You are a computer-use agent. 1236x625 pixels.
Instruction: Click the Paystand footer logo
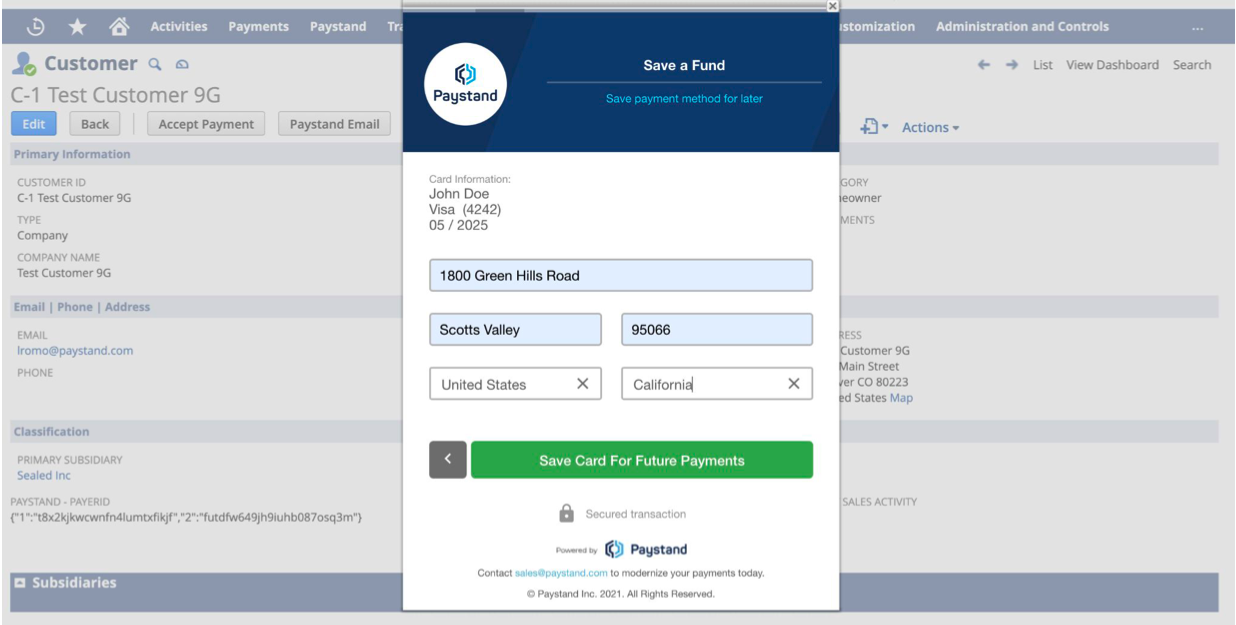pyautogui.click(x=646, y=549)
